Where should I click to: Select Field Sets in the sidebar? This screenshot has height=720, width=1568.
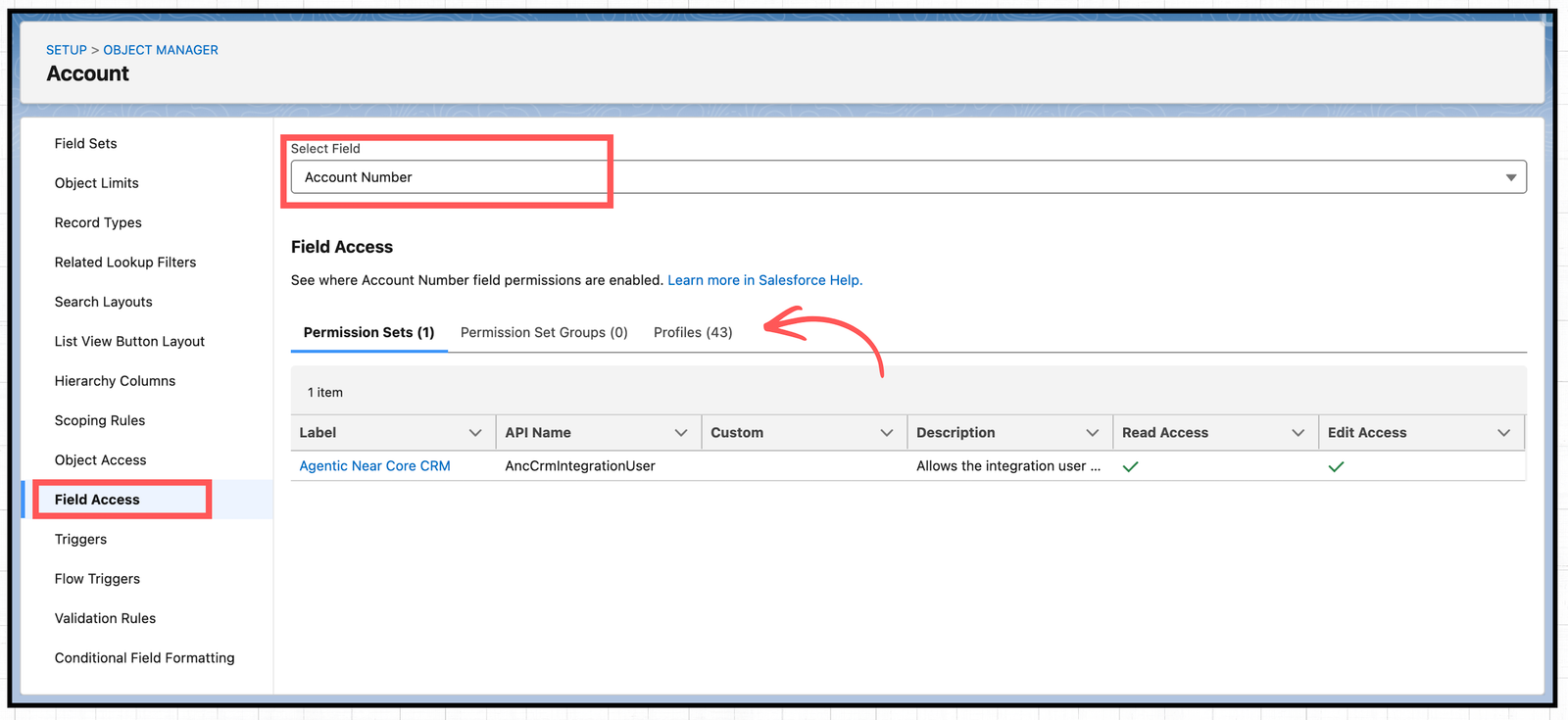coord(85,143)
